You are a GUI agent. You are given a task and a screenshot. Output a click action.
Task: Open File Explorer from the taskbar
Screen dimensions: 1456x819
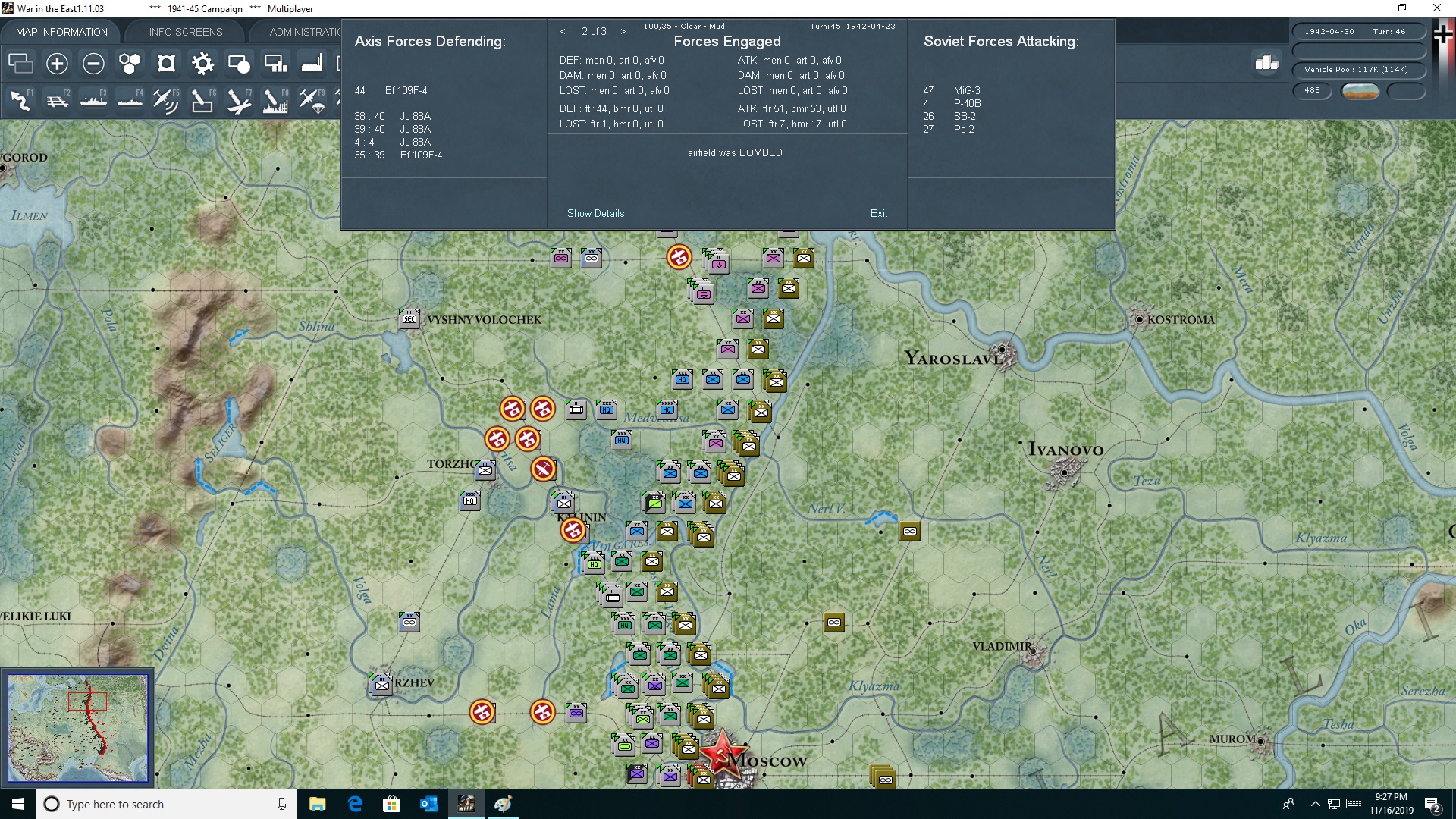(317, 804)
